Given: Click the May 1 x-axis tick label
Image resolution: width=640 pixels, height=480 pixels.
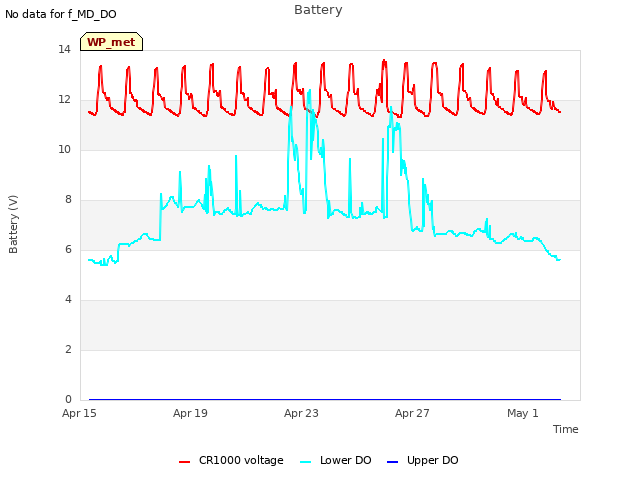Looking at the screenshot, I should [523, 413].
